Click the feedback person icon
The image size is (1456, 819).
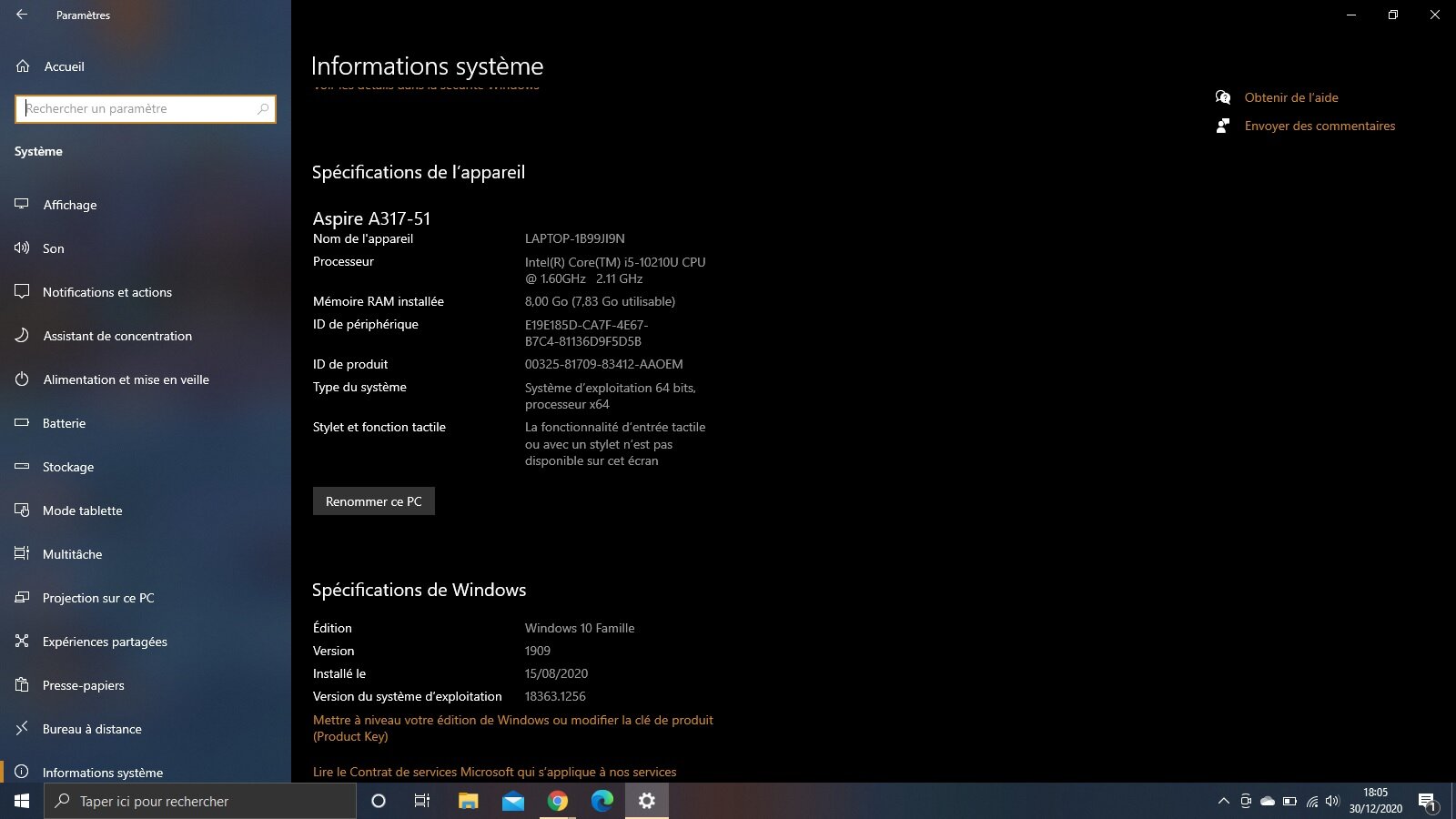point(1223,126)
